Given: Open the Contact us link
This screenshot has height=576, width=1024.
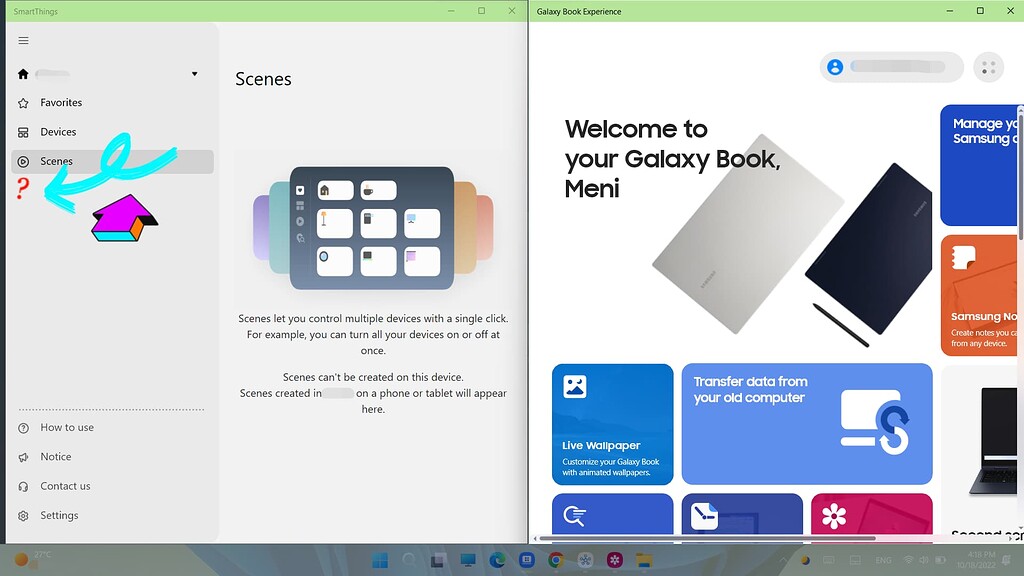Looking at the screenshot, I should [64, 486].
